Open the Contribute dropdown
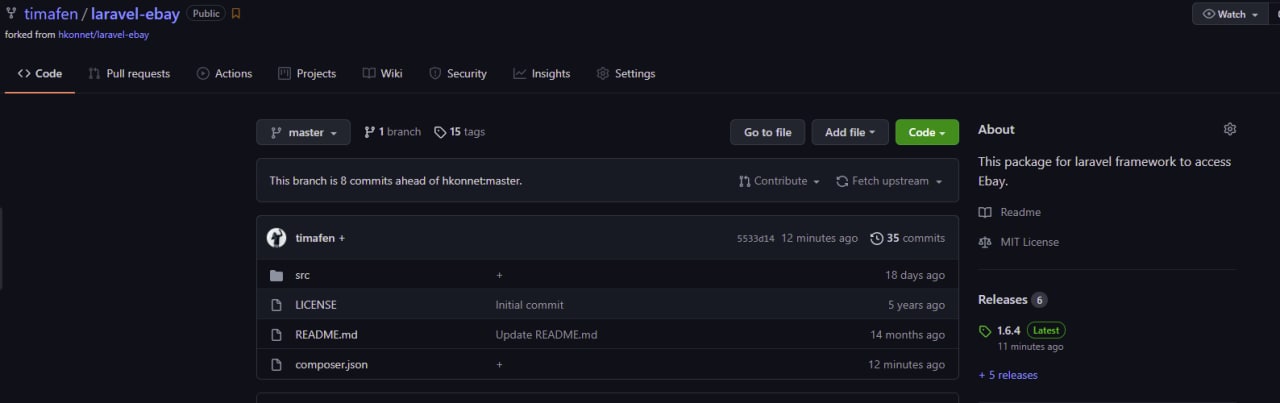The image size is (1280, 403). point(779,181)
